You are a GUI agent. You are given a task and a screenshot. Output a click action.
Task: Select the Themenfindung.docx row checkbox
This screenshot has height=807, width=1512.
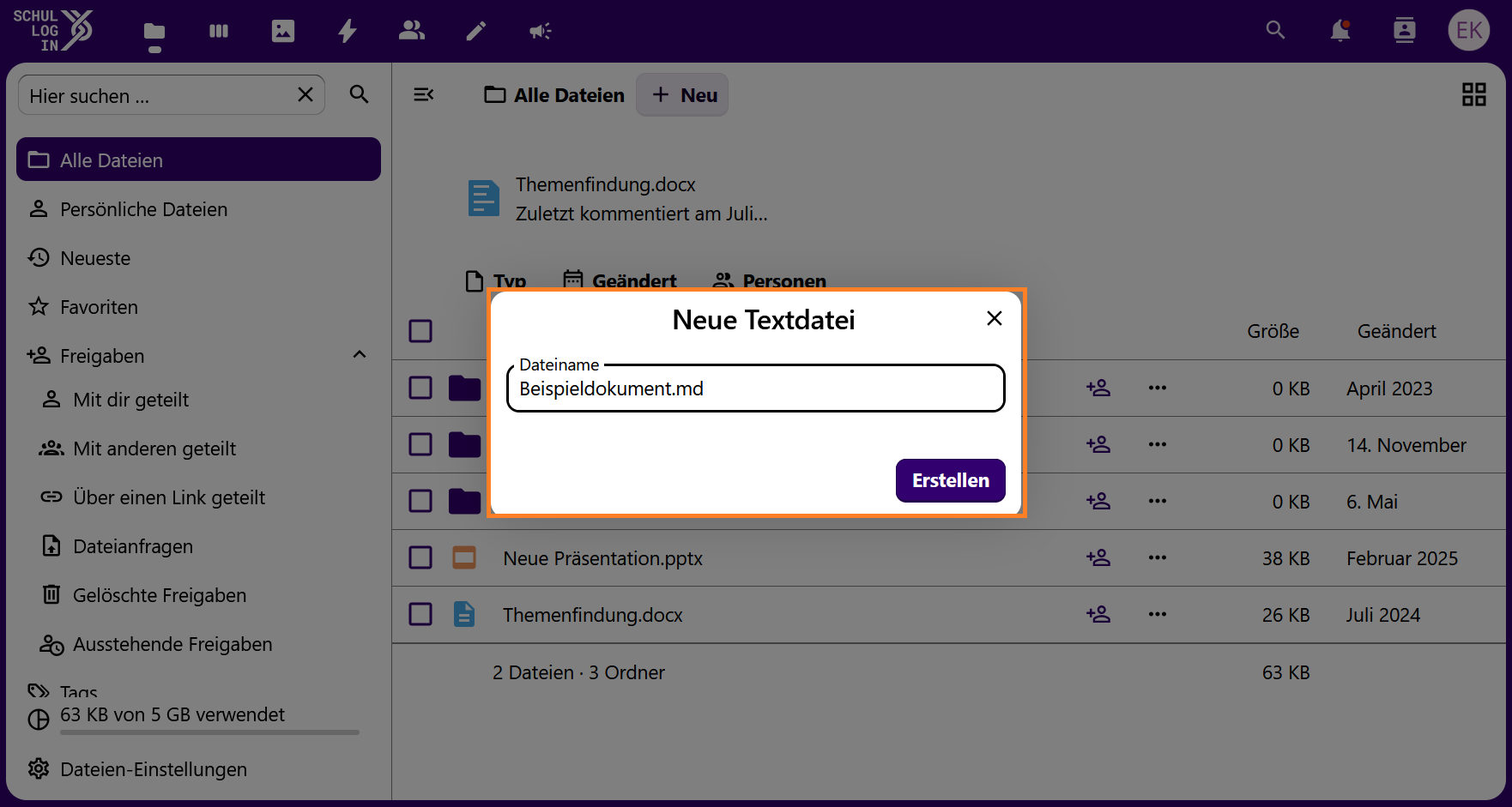420,614
